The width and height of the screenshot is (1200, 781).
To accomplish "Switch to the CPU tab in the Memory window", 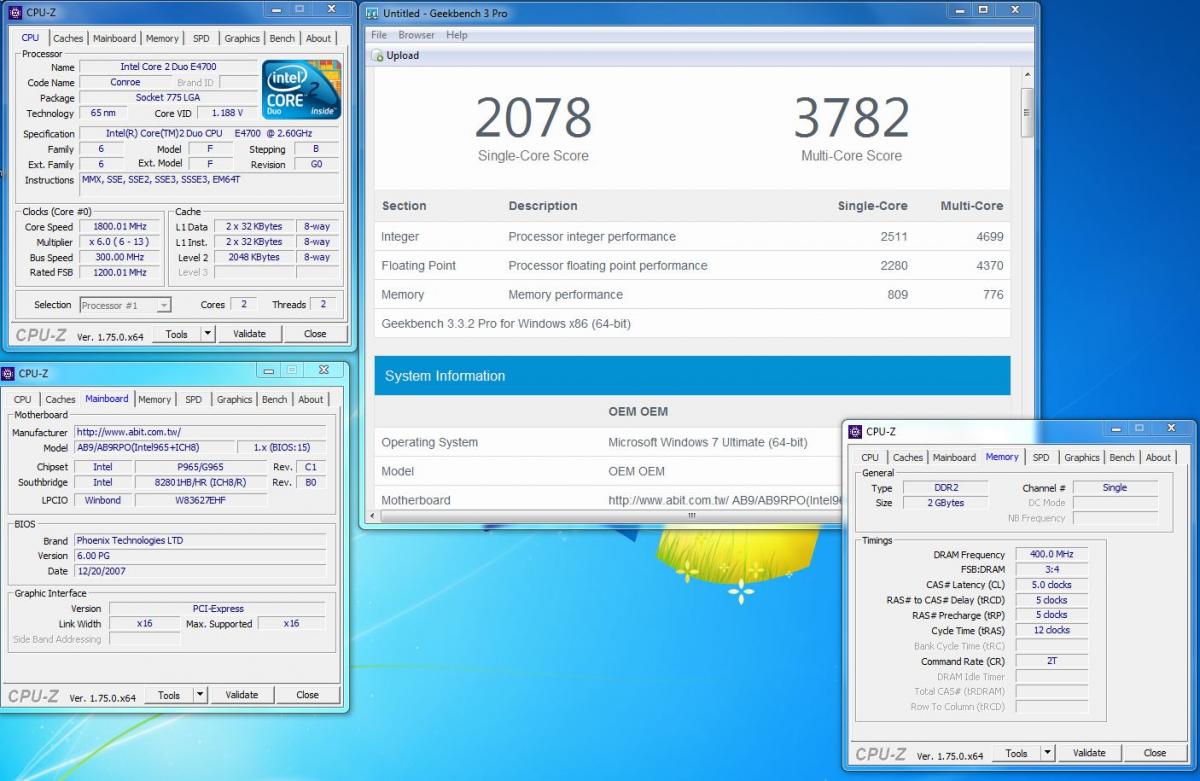I will click(870, 457).
